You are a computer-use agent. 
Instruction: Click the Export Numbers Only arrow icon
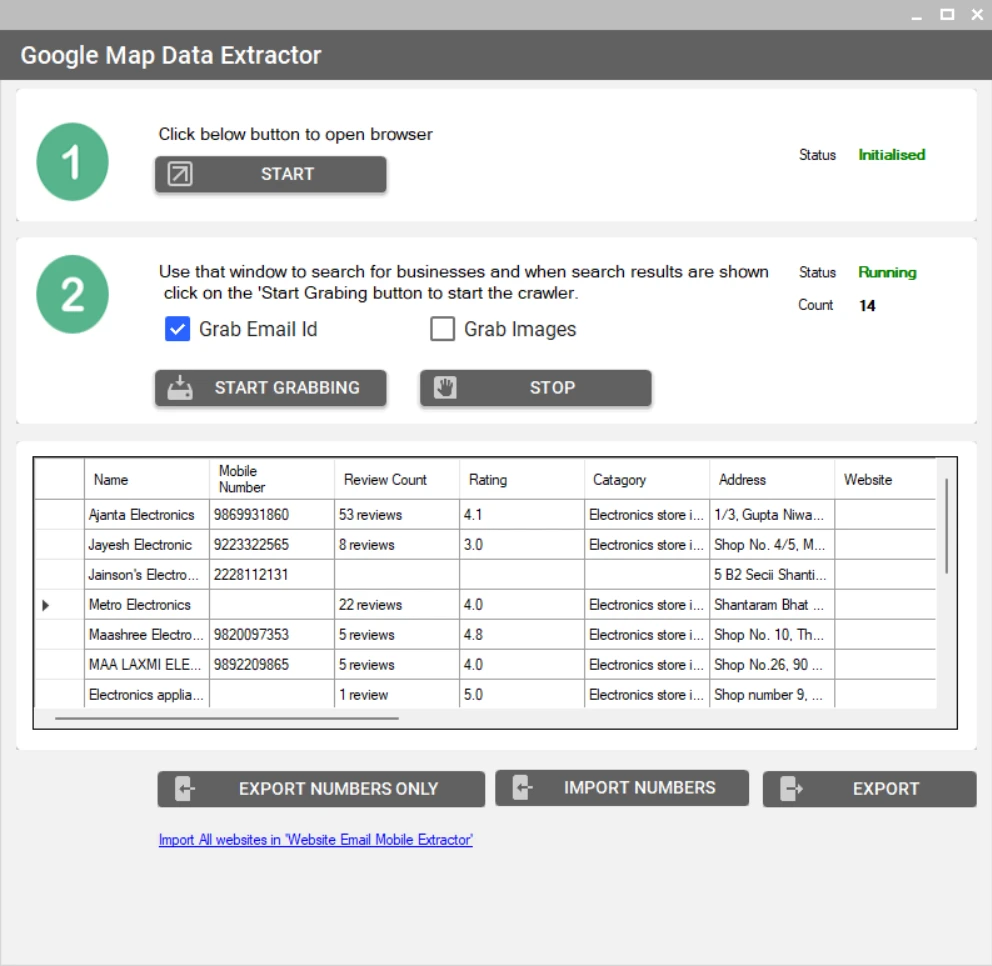[184, 789]
